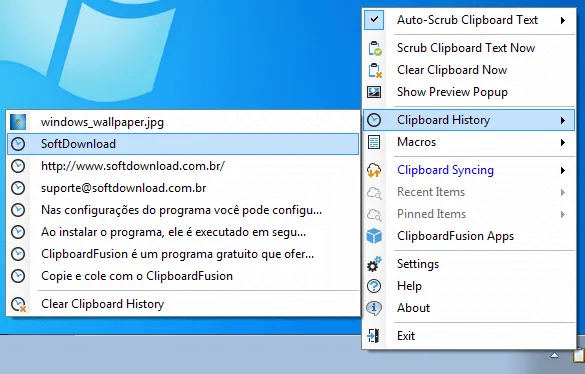This screenshot has height=374, width=585.
Task: Click the clock icon beside suporte@softdownload.com.br
Action: 18,188
